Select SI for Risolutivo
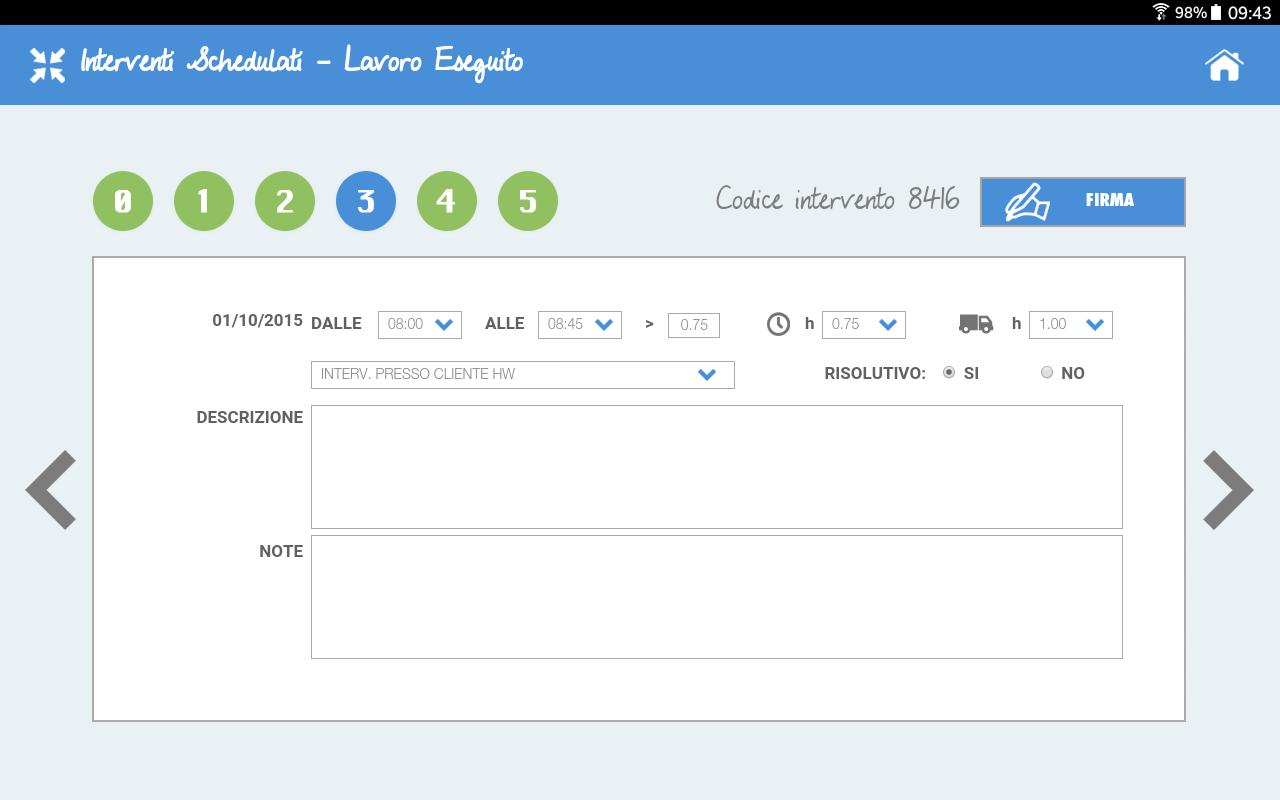Viewport: 1280px width, 800px height. pyautogui.click(x=949, y=372)
